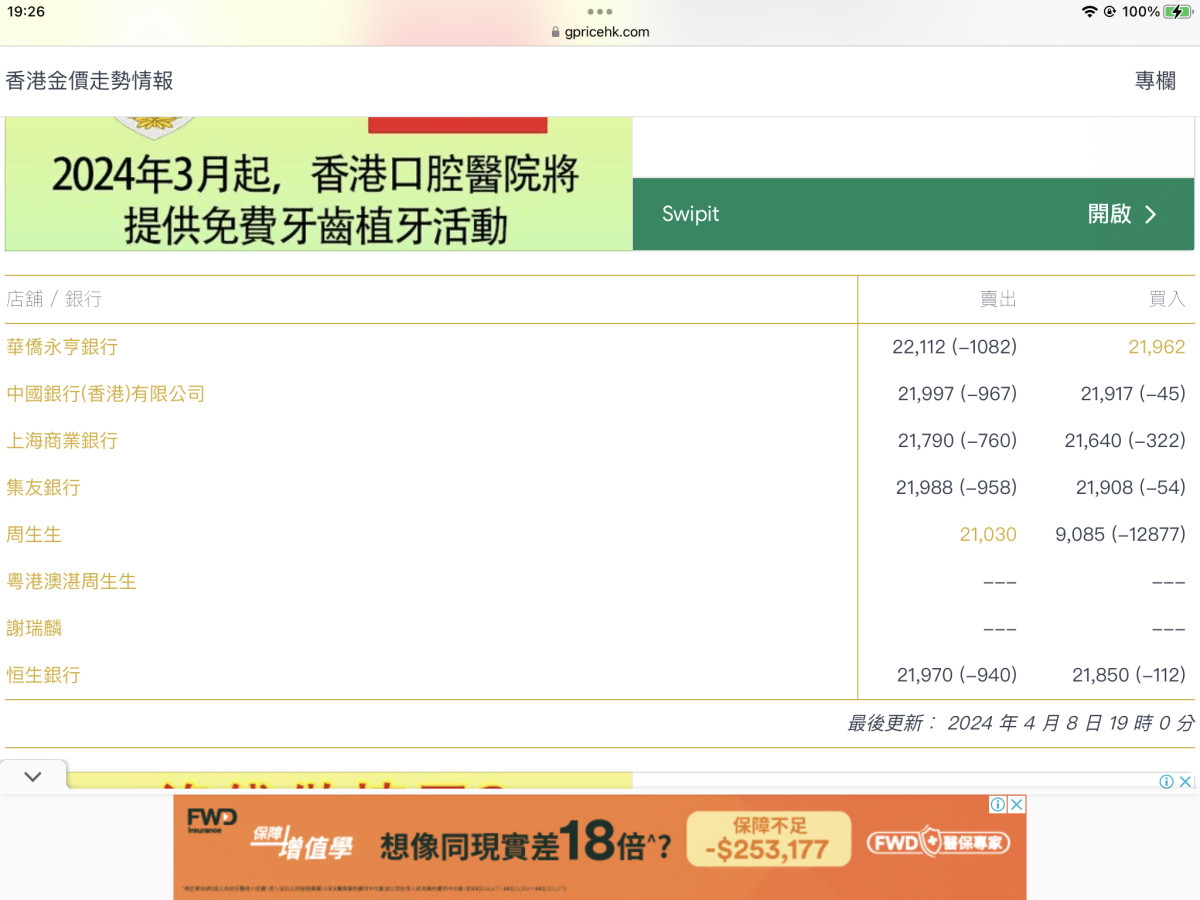Tap the Wi-Fi status icon
The width and height of the screenshot is (1200, 900).
tap(1089, 12)
